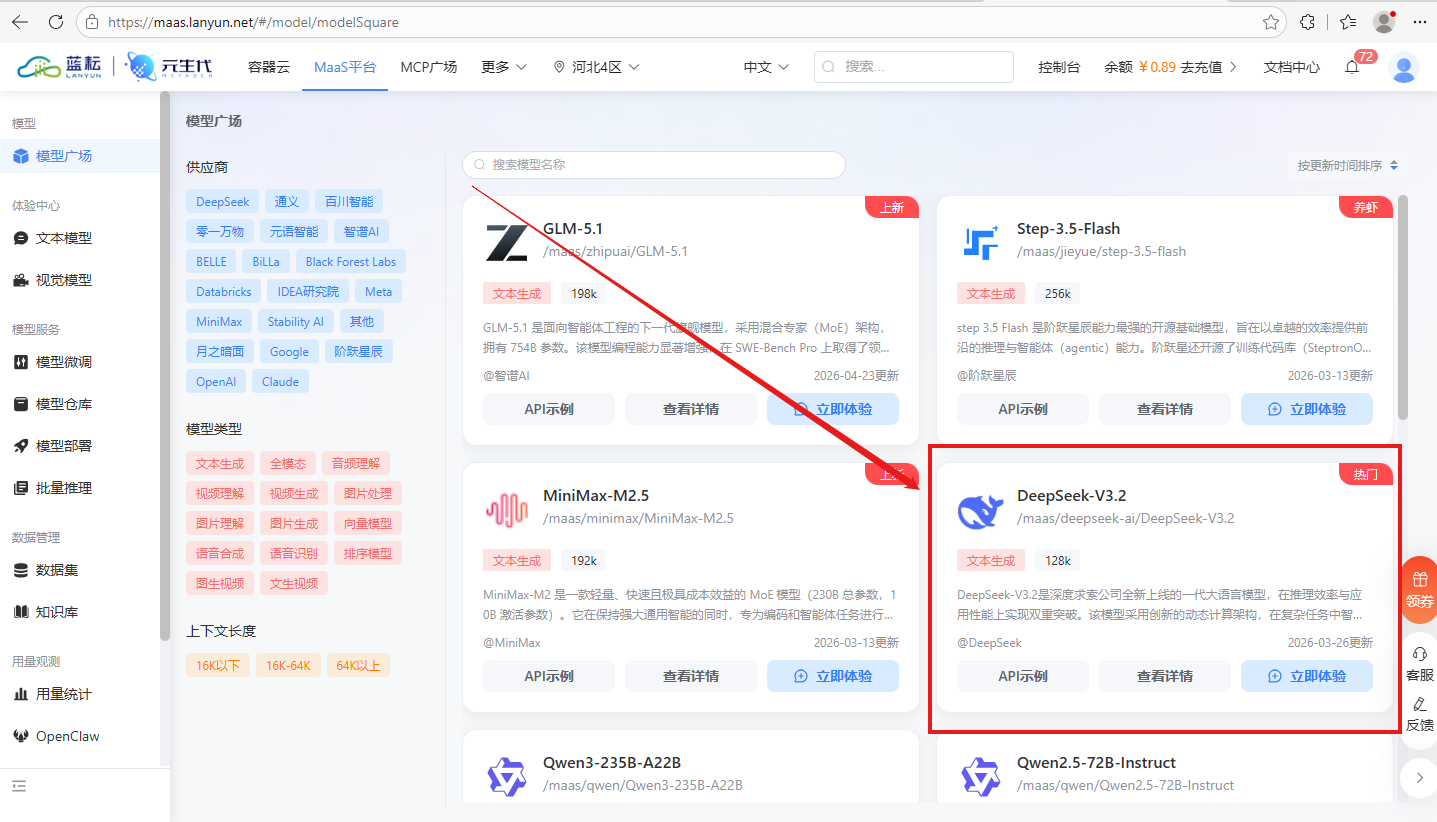The image size is (1437, 822).
Task: Click 搜索模型名称 search field
Action: (x=654, y=165)
